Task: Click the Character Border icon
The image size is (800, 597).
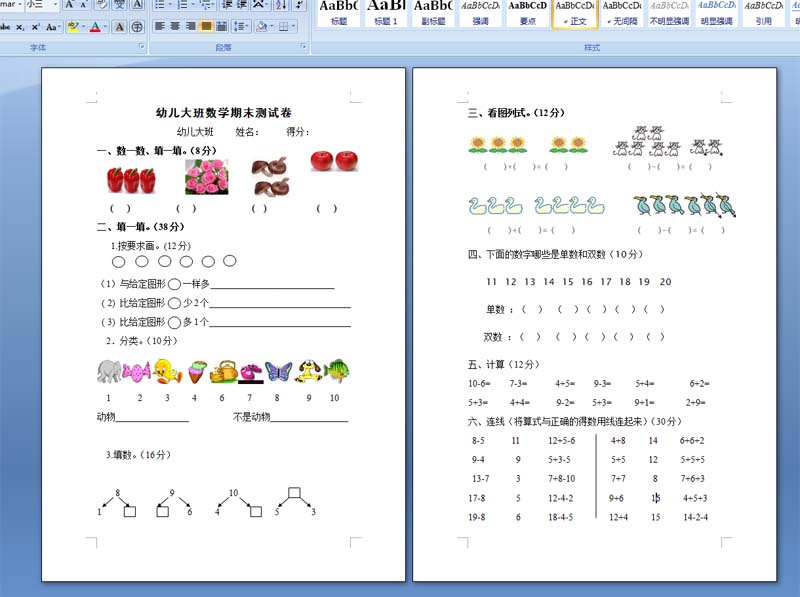Action: [137, 5]
